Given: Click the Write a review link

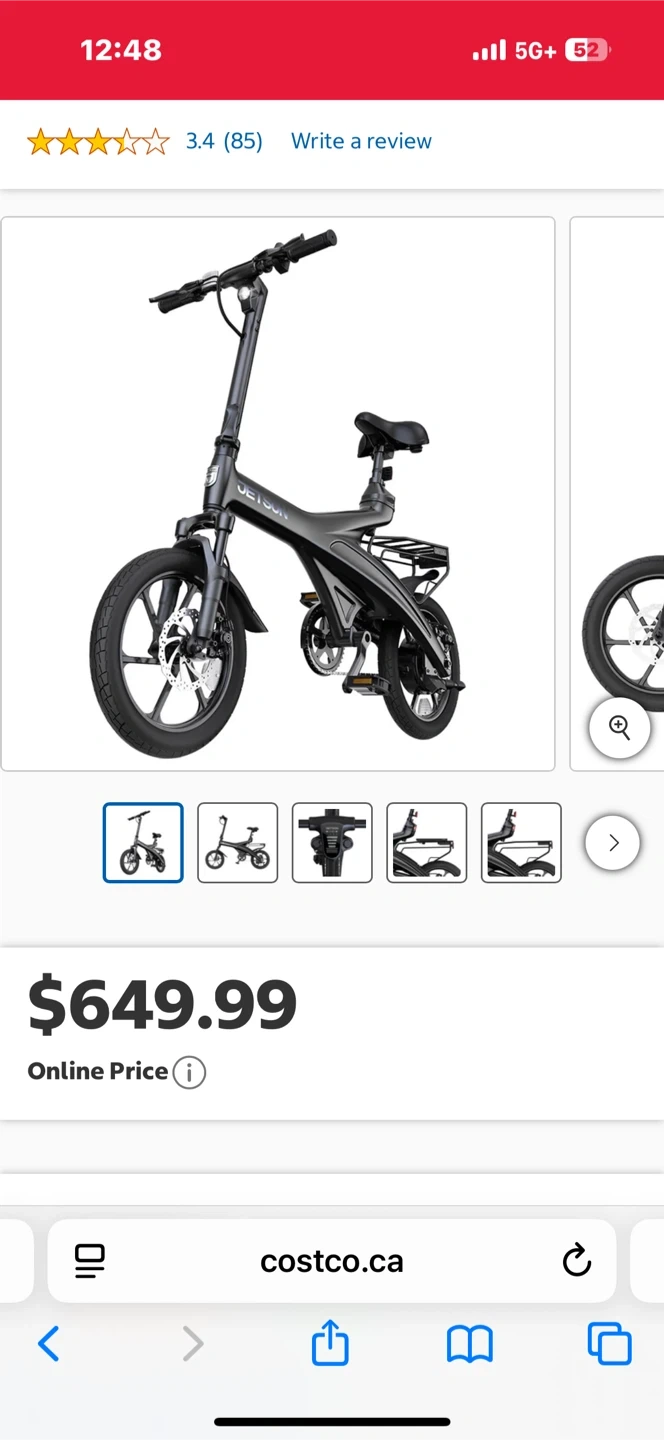Looking at the screenshot, I should (x=361, y=142).
